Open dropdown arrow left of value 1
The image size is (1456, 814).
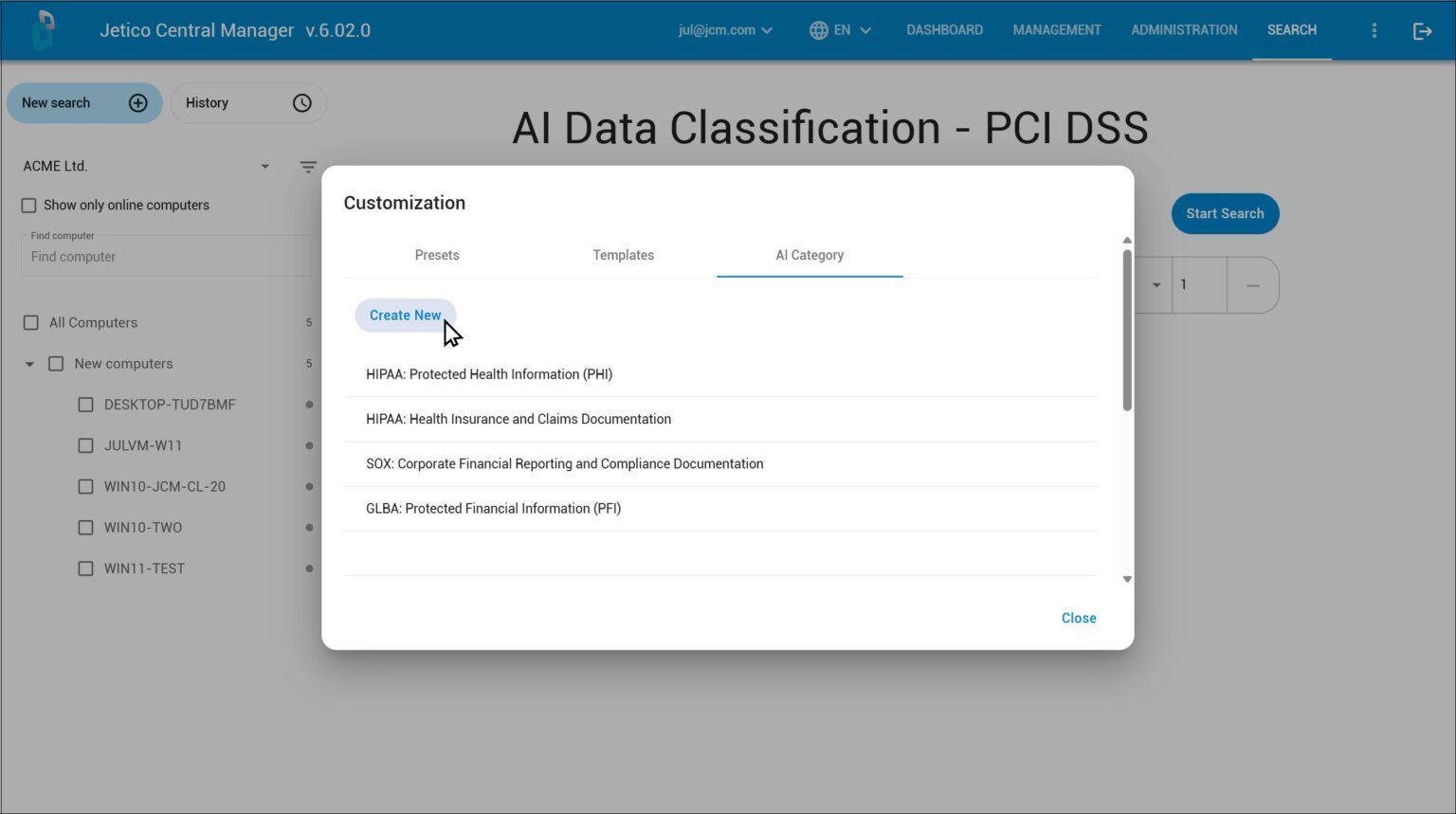(x=1156, y=285)
